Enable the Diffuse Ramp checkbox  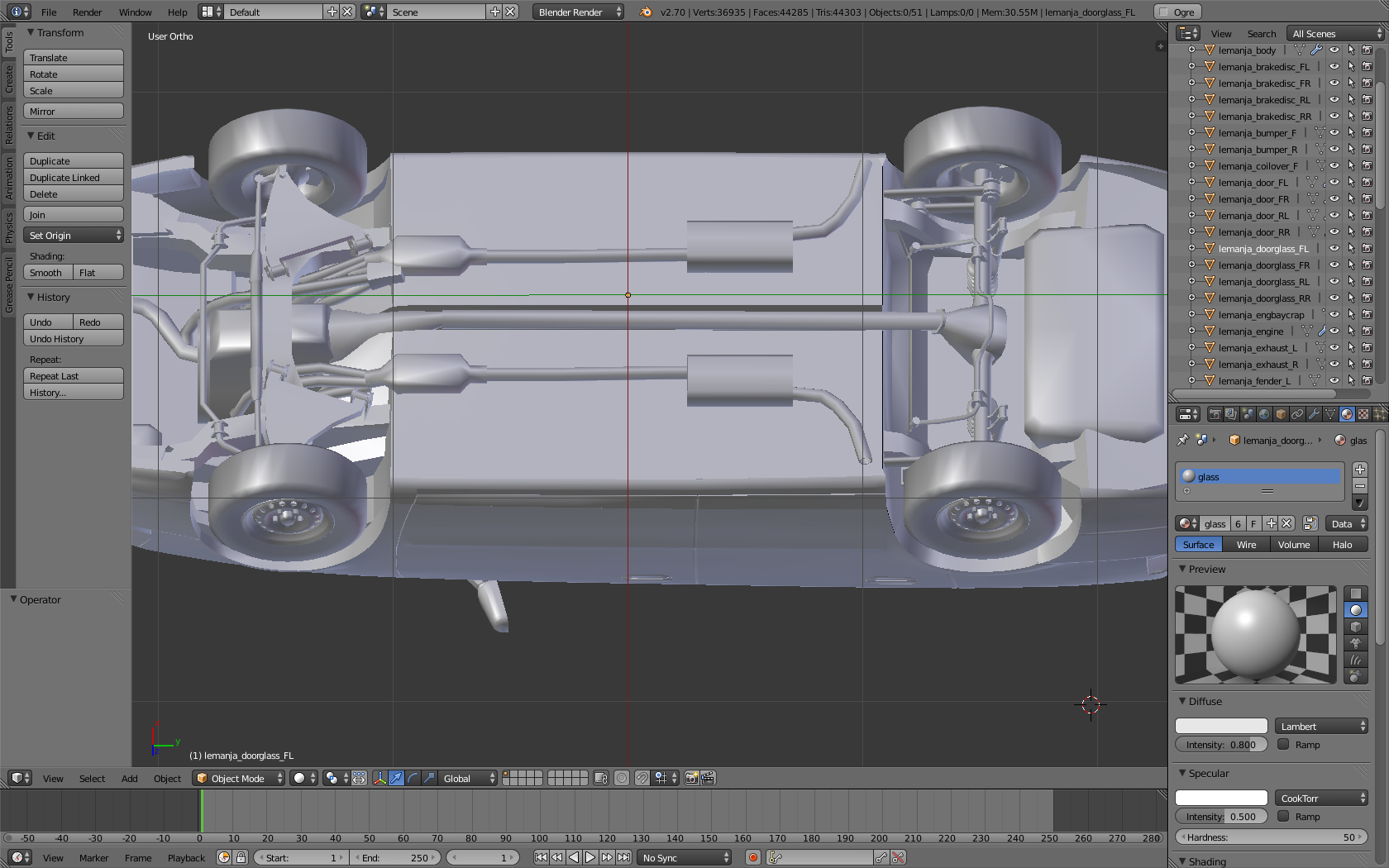pyautogui.click(x=1283, y=744)
